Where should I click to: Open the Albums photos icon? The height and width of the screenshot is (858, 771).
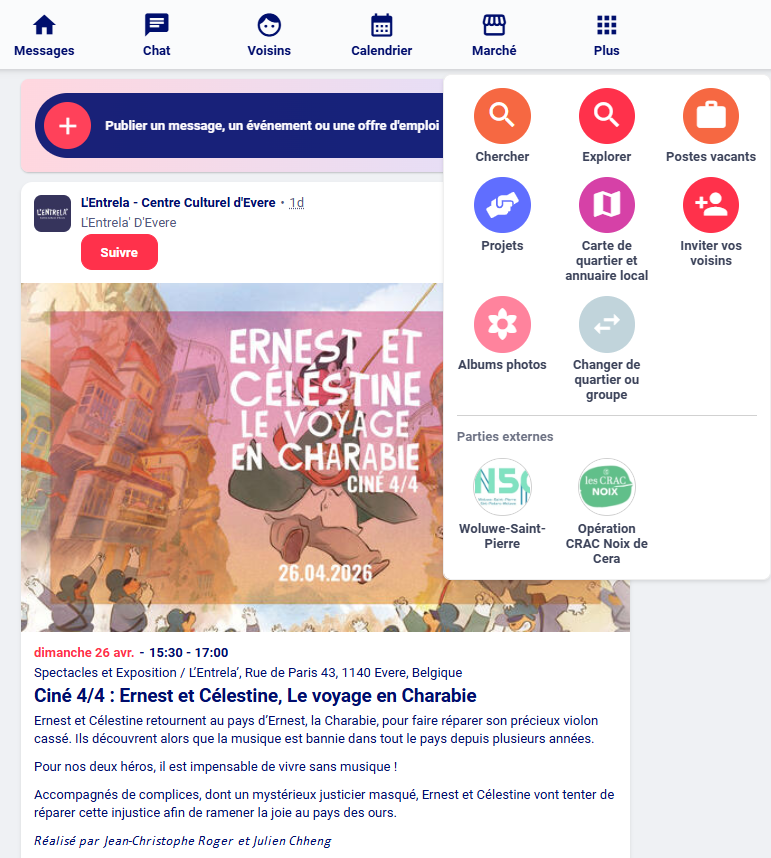[x=502, y=324]
